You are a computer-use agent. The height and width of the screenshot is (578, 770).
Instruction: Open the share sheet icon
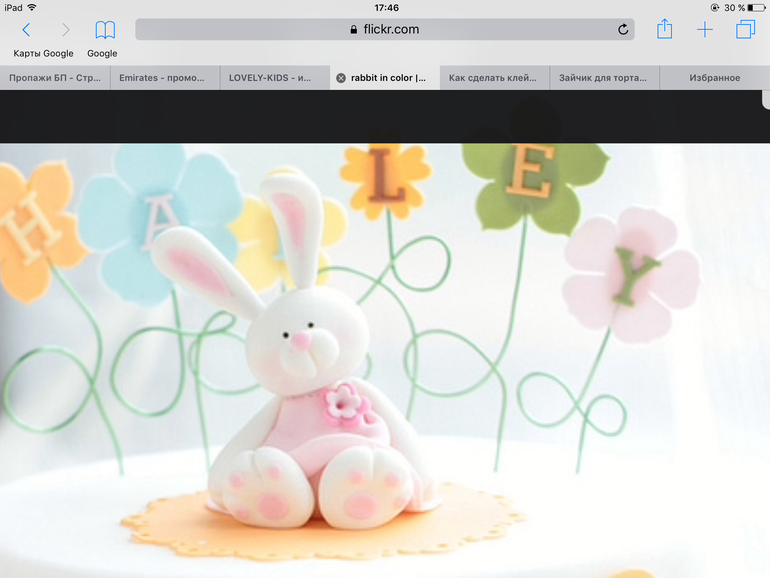[664, 29]
